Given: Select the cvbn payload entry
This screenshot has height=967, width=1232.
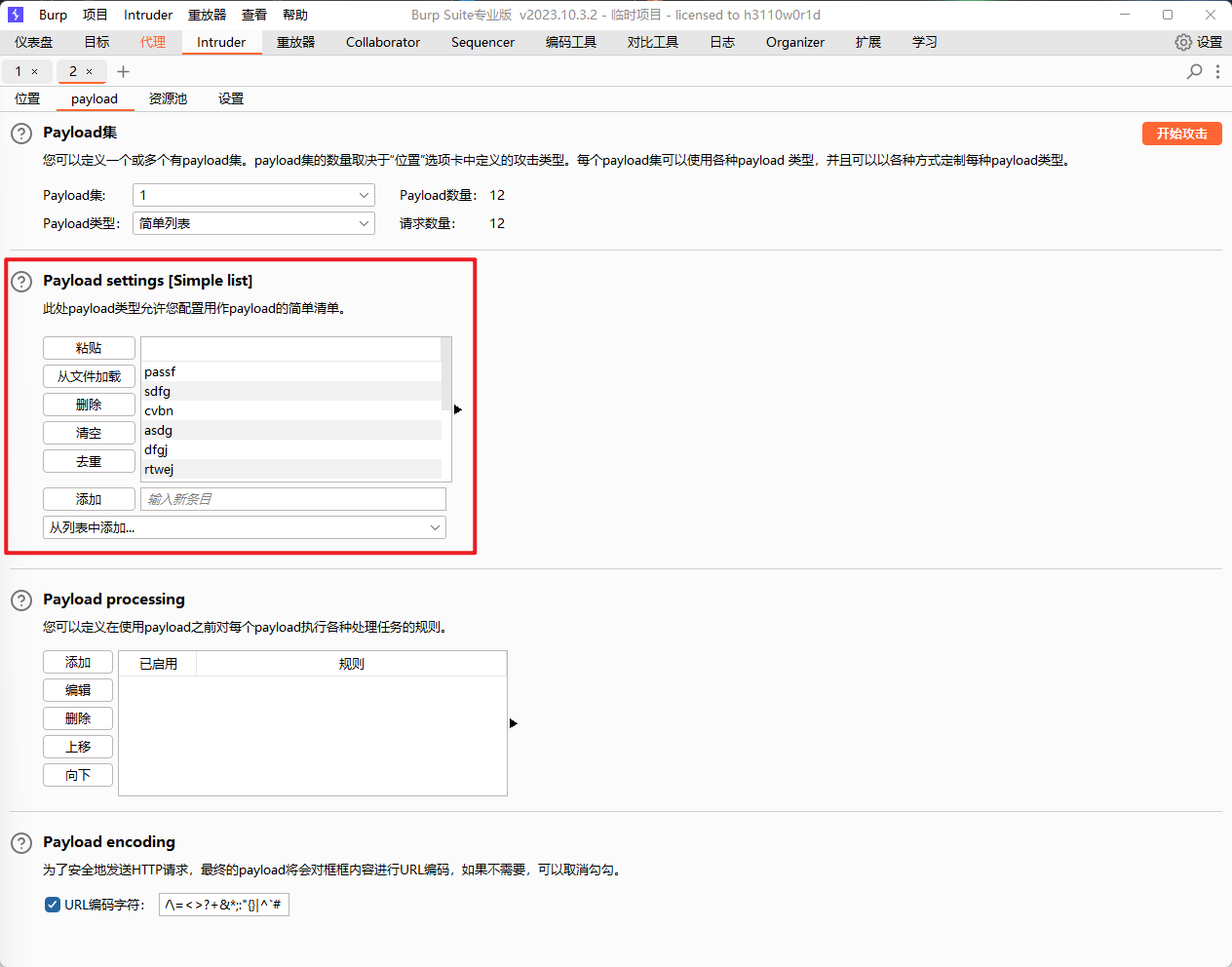Looking at the screenshot, I should pyautogui.click(x=291, y=410).
